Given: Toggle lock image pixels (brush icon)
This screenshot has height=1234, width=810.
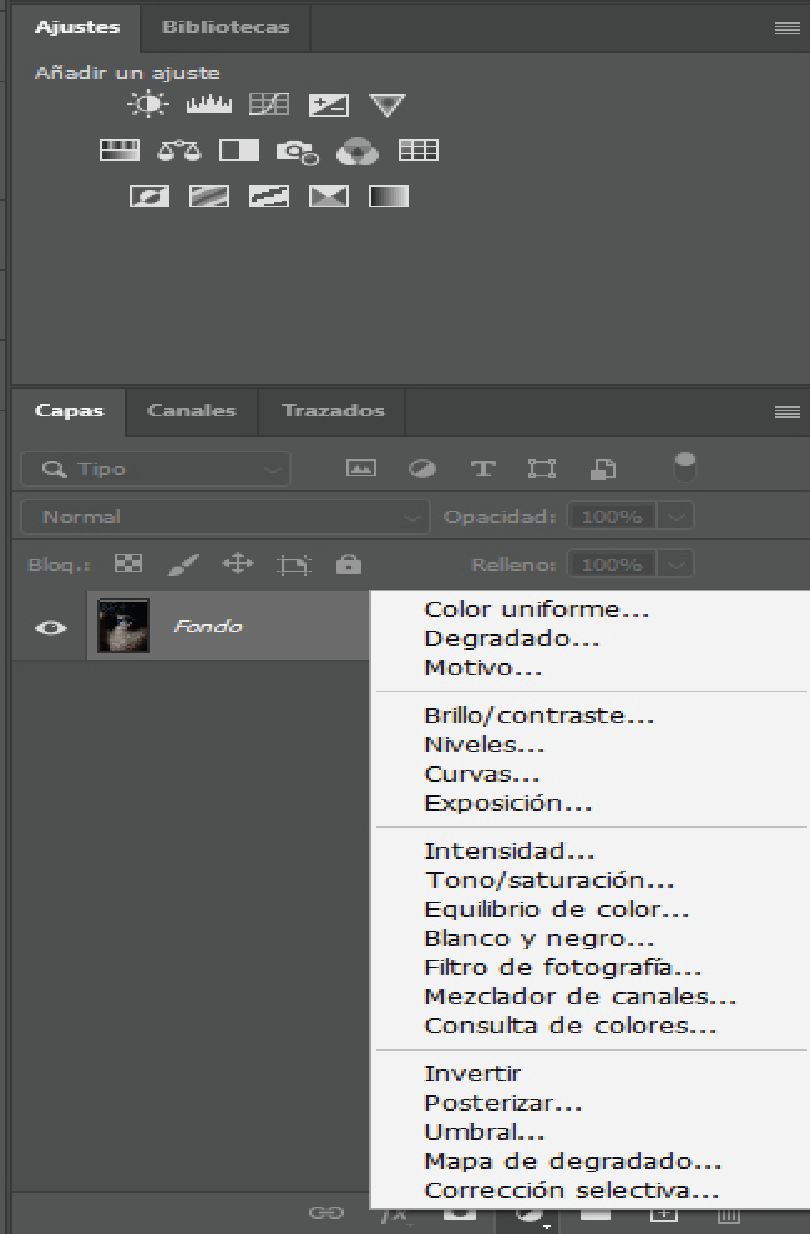Looking at the screenshot, I should 183,565.
